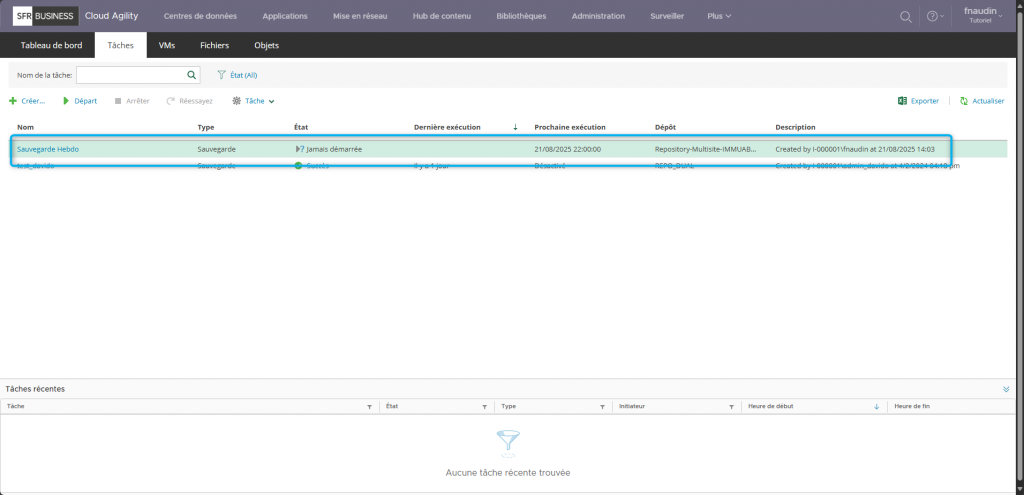Click the SFR Business logo
Screen dimensions: 1024x495
point(46,16)
